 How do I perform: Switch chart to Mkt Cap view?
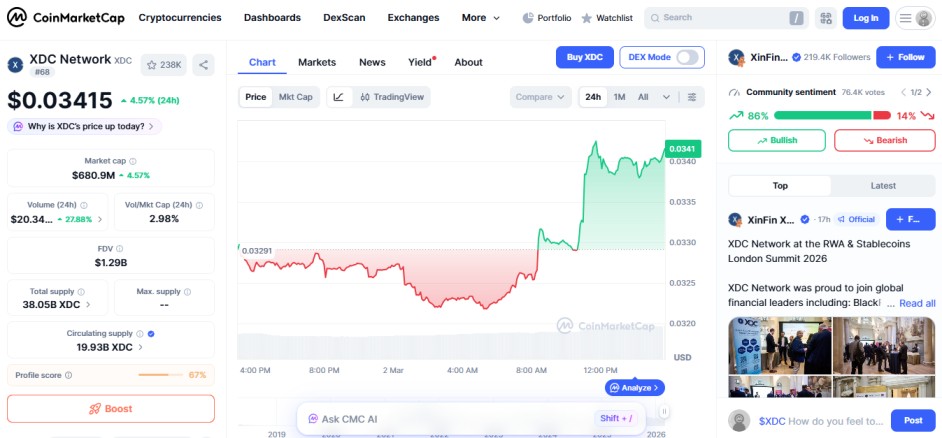click(296, 97)
